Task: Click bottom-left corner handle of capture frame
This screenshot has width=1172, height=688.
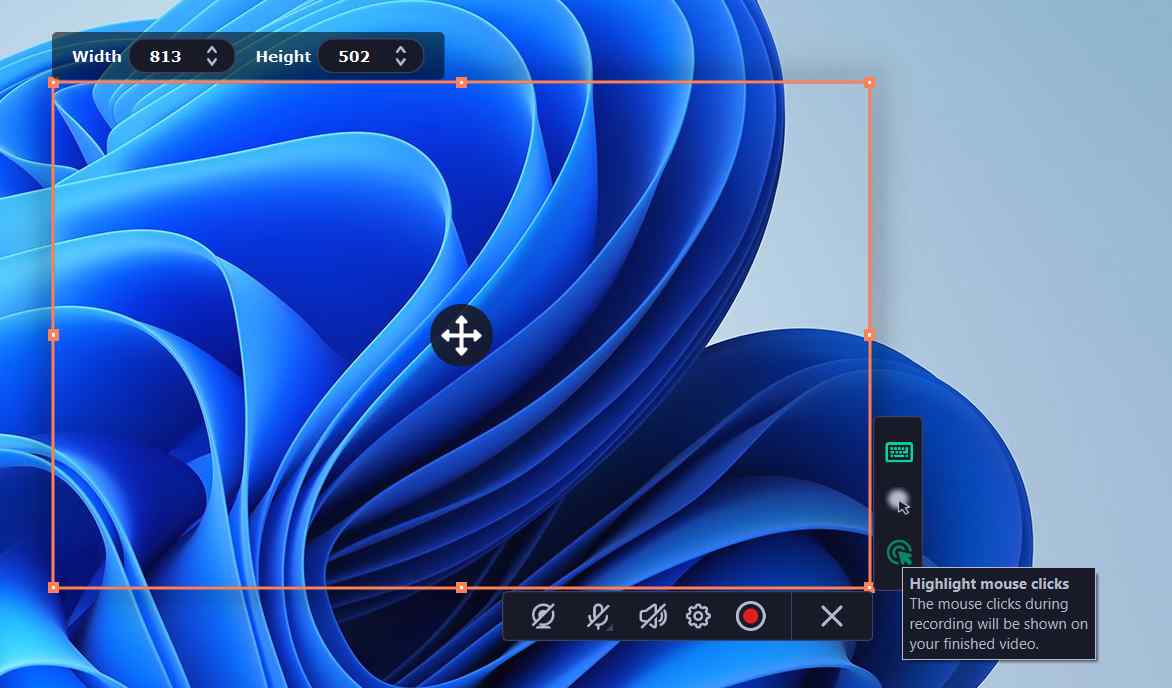Action: point(53,587)
